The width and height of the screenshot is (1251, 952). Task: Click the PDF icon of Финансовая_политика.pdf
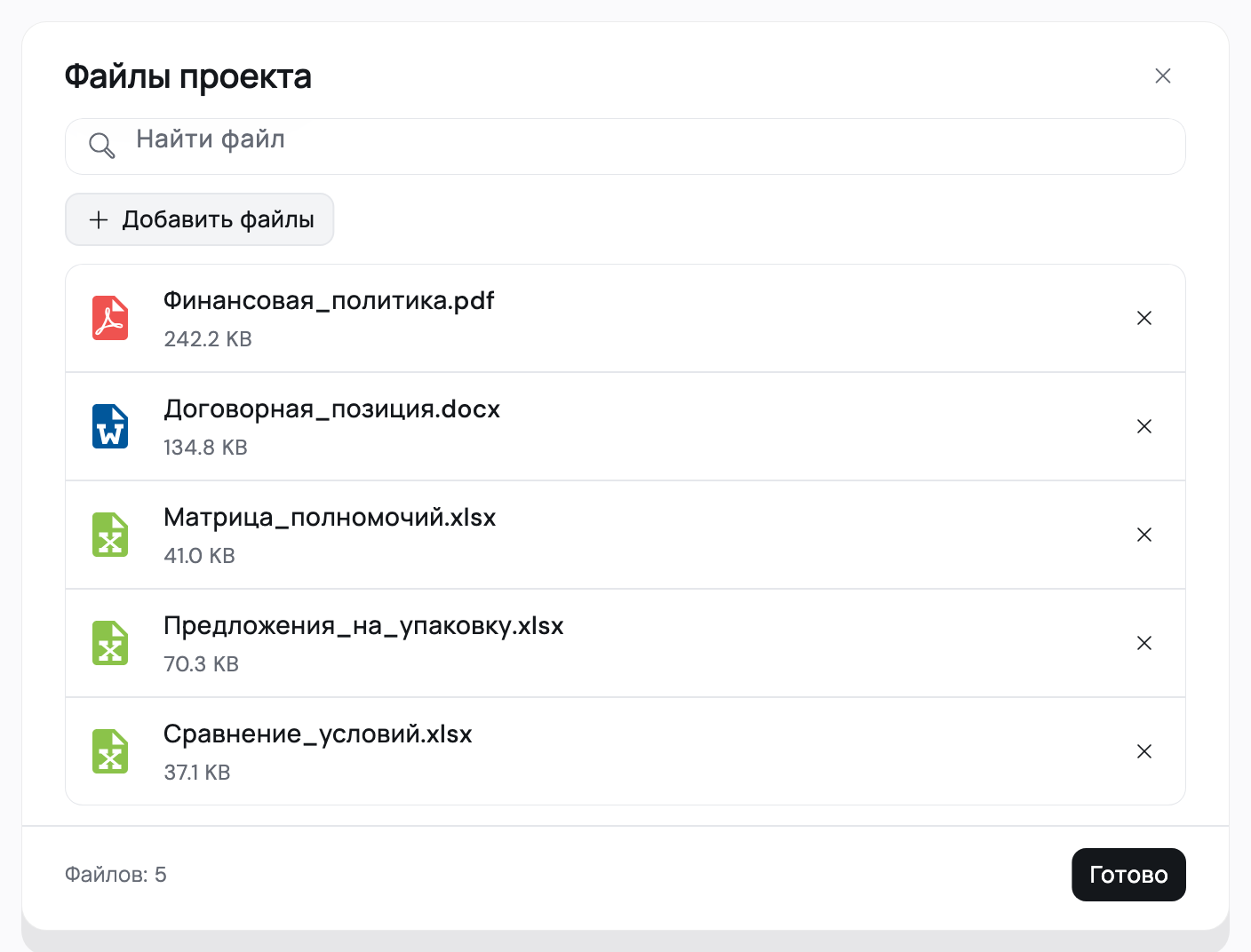click(110, 318)
